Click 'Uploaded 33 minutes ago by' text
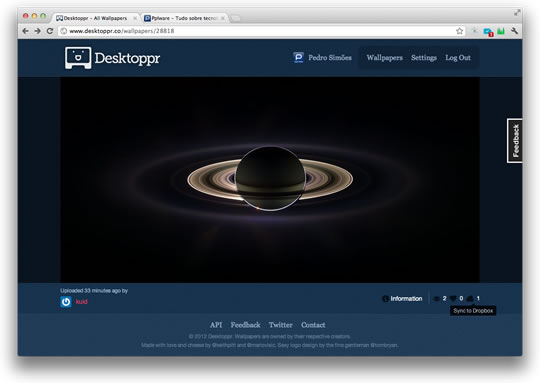Image resolution: width=540 pixels, height=383 pixels. click(94, 291)
